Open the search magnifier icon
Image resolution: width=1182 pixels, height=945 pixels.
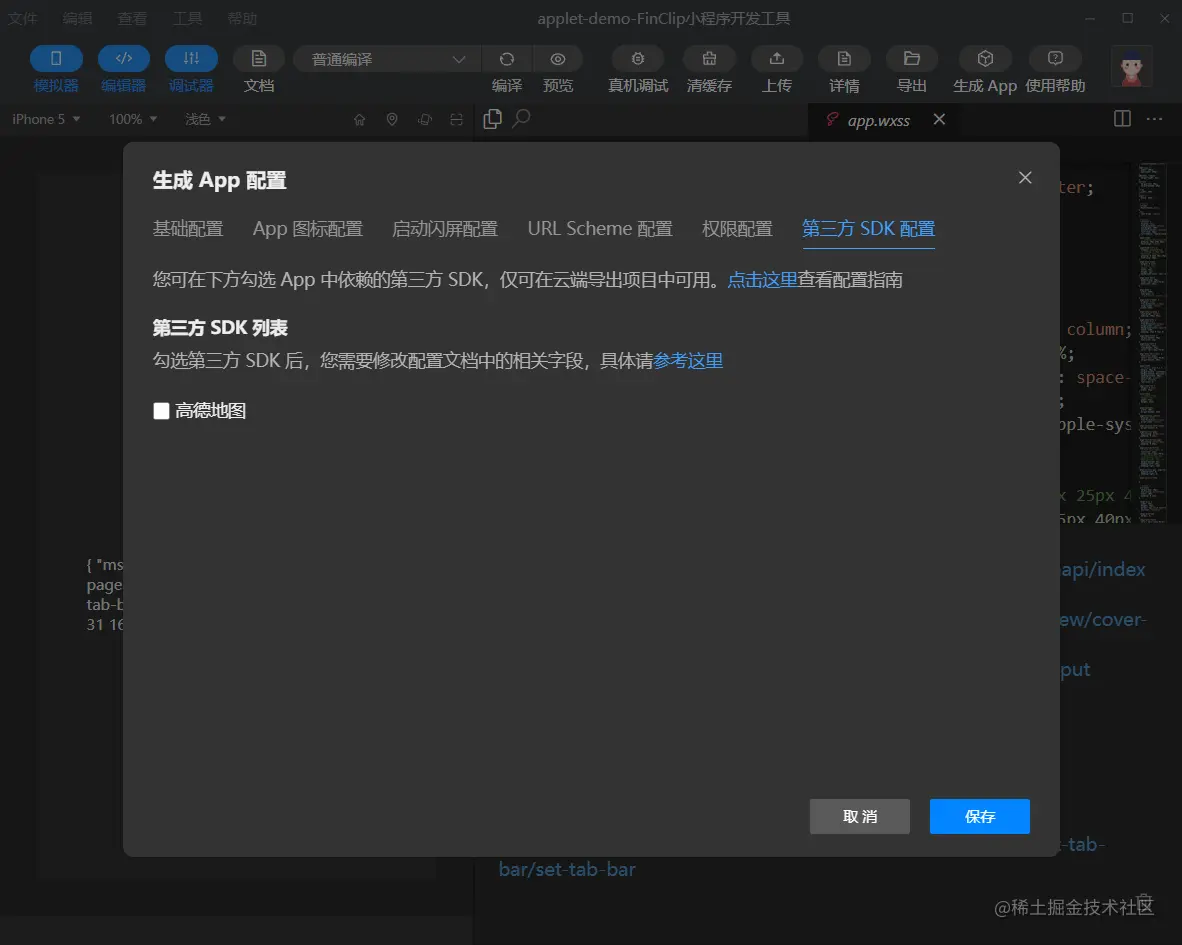[x=522, y=118]
